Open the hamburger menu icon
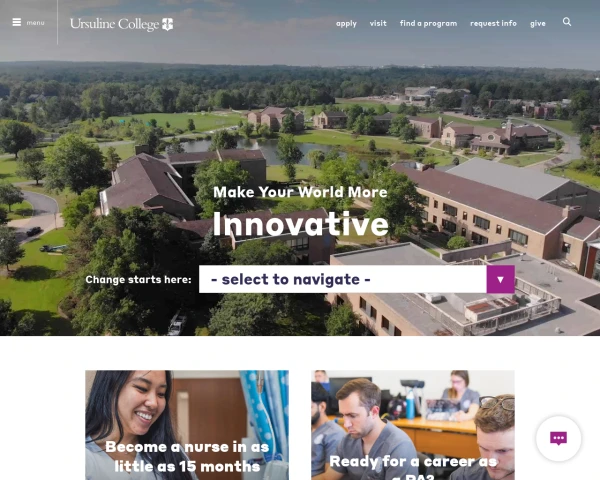 (16, 23)
